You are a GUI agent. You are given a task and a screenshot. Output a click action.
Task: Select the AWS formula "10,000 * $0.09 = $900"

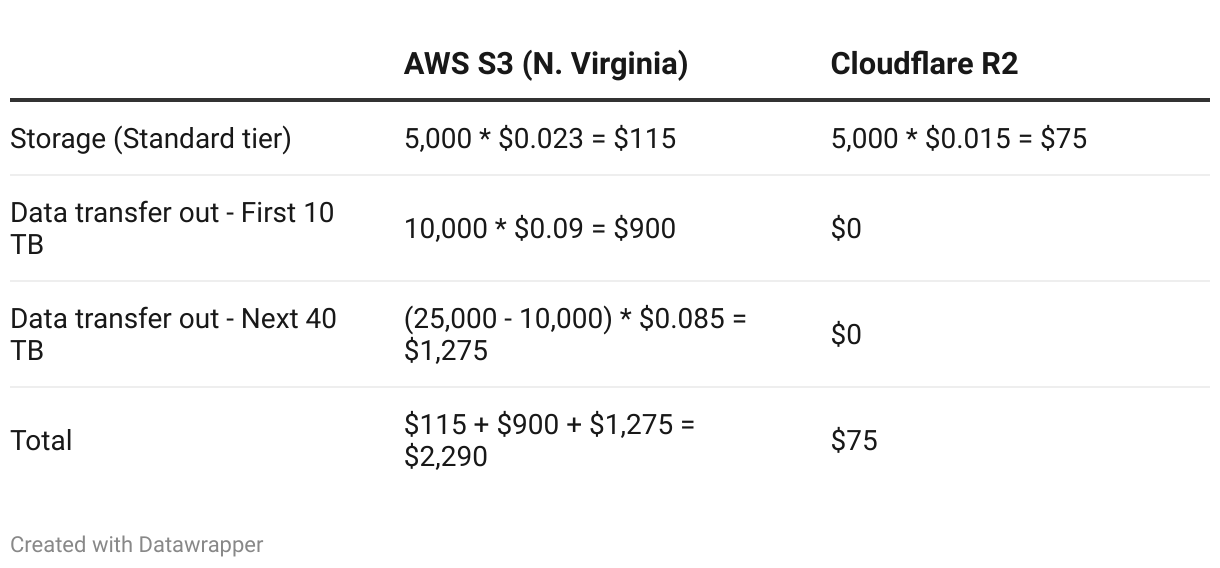(540, 228)
